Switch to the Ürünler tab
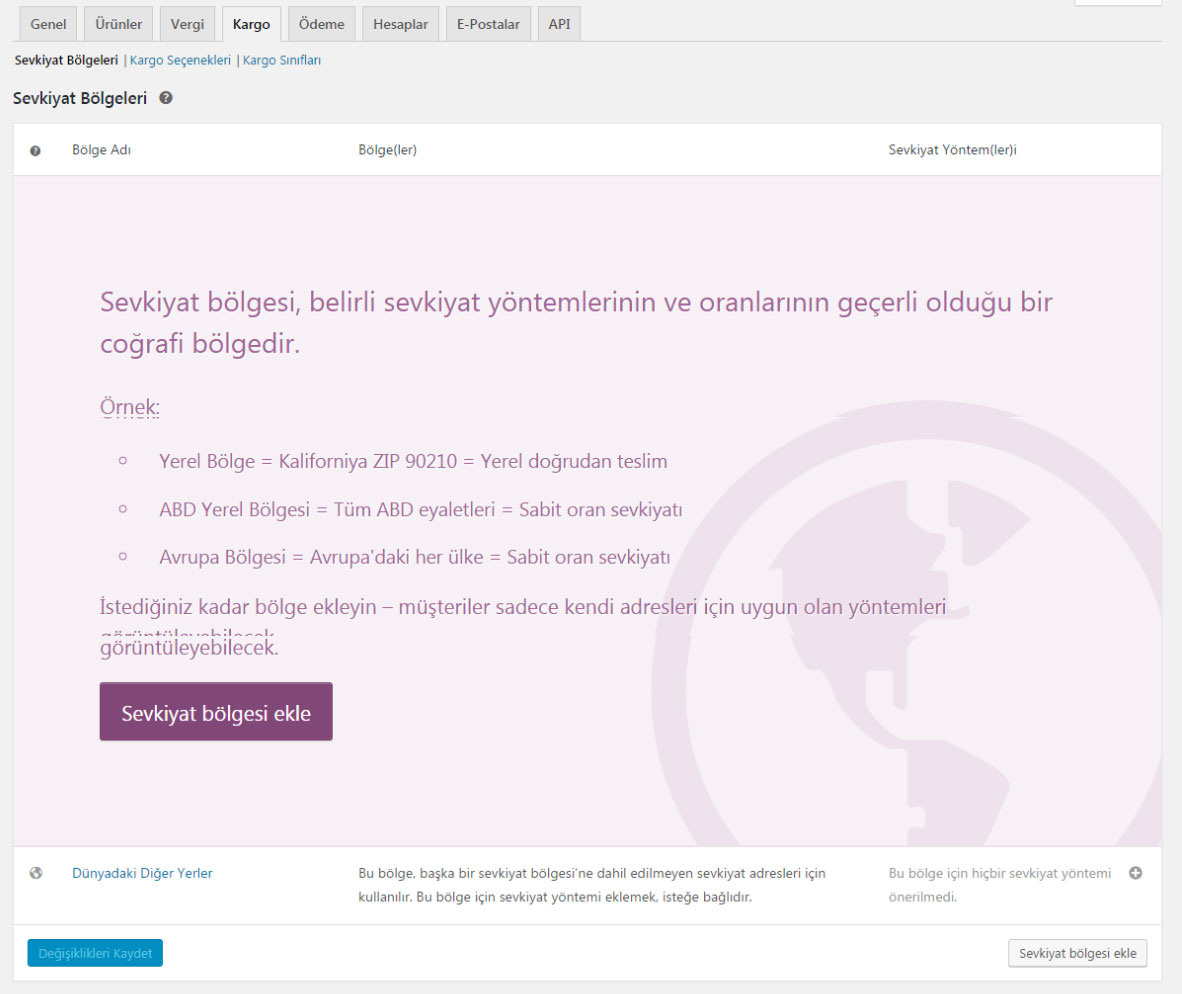 118,24
